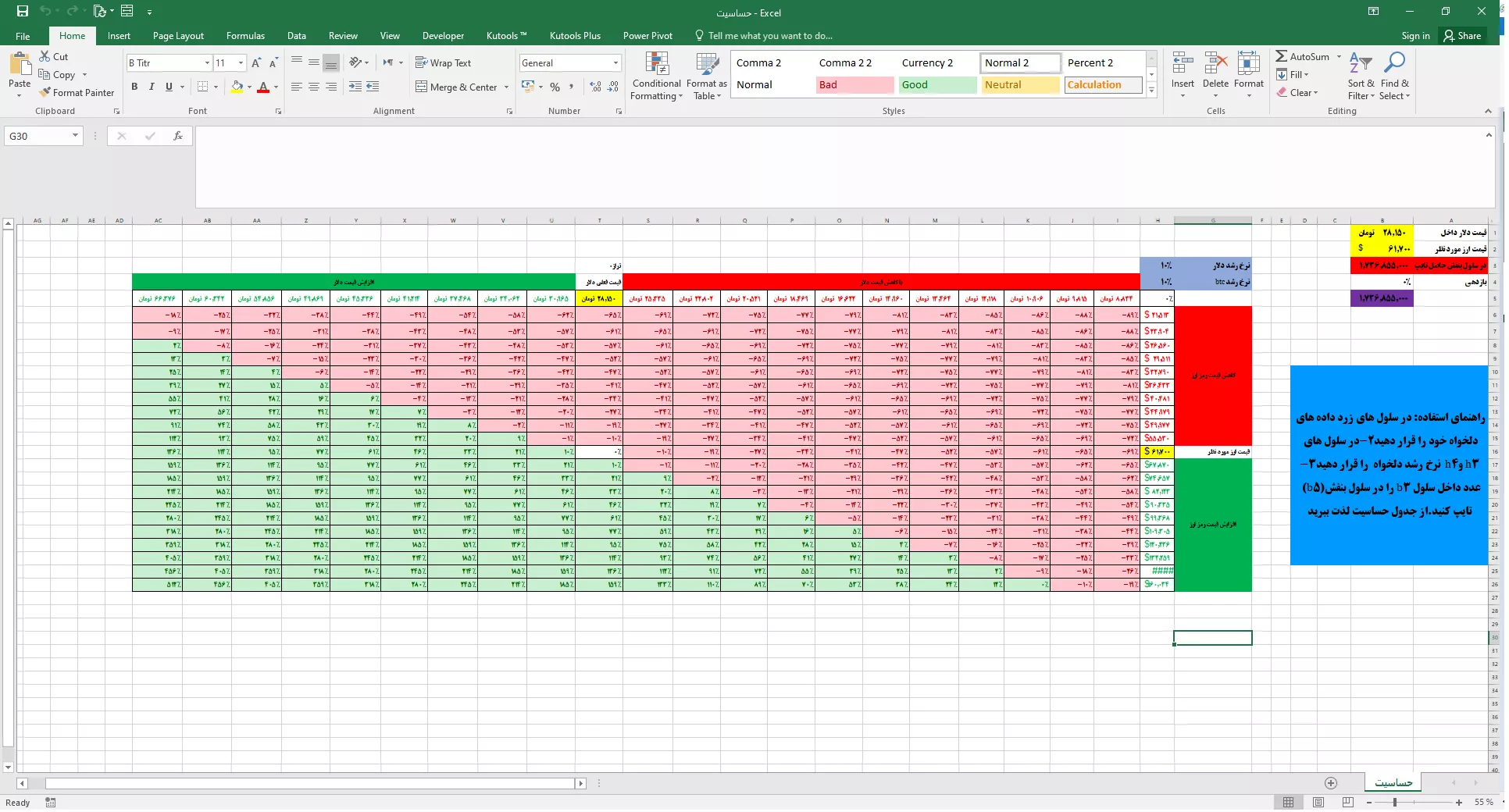Toggle Bold formatting
This screenshot has height=812, width=1509.
(x=134, y=87)
